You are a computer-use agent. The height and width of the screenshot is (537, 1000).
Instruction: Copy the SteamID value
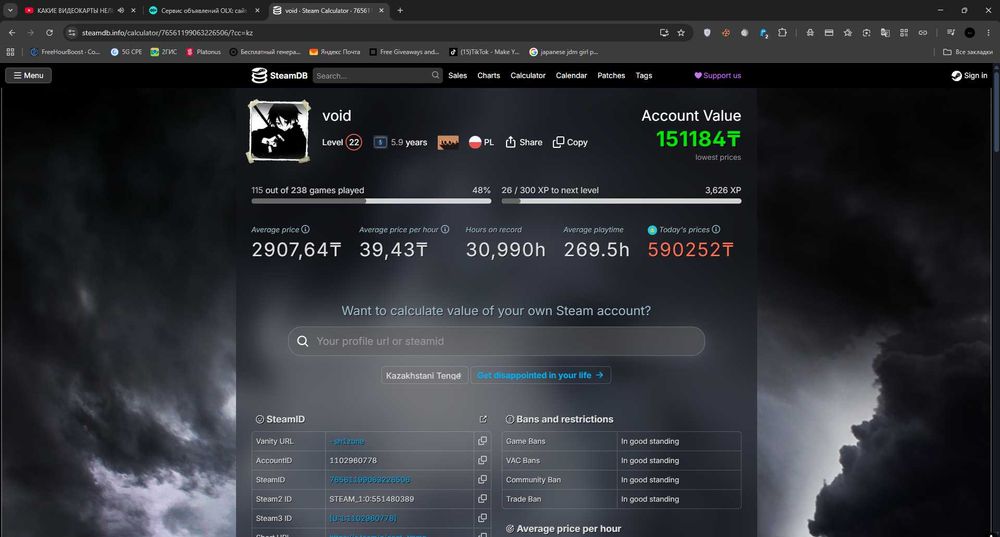482,479
